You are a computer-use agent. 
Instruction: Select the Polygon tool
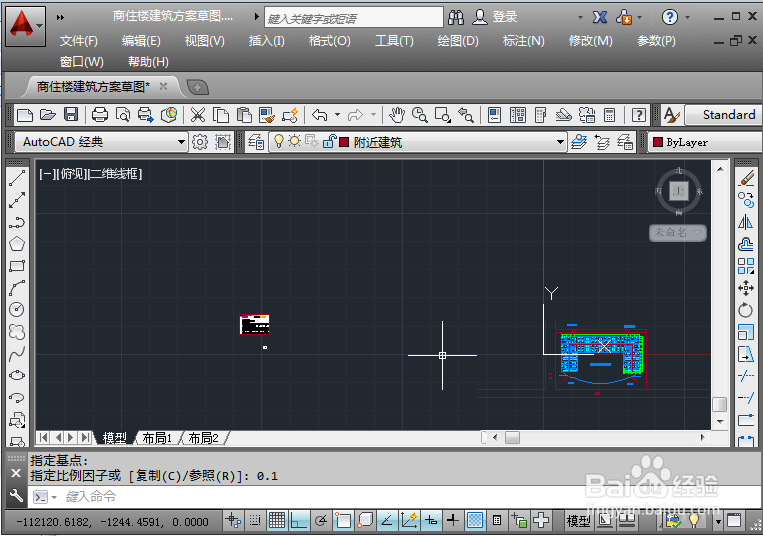tap(17, 244)
